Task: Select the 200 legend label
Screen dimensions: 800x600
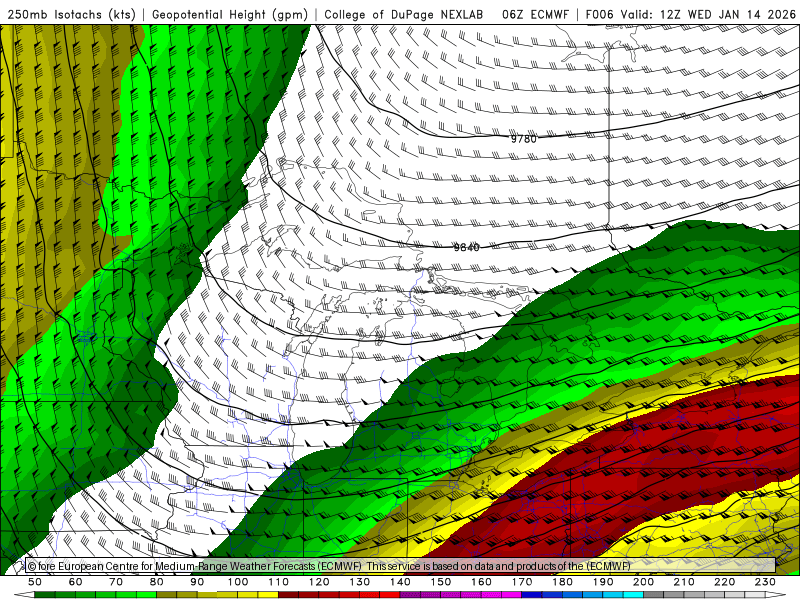Action: (643, 582)
